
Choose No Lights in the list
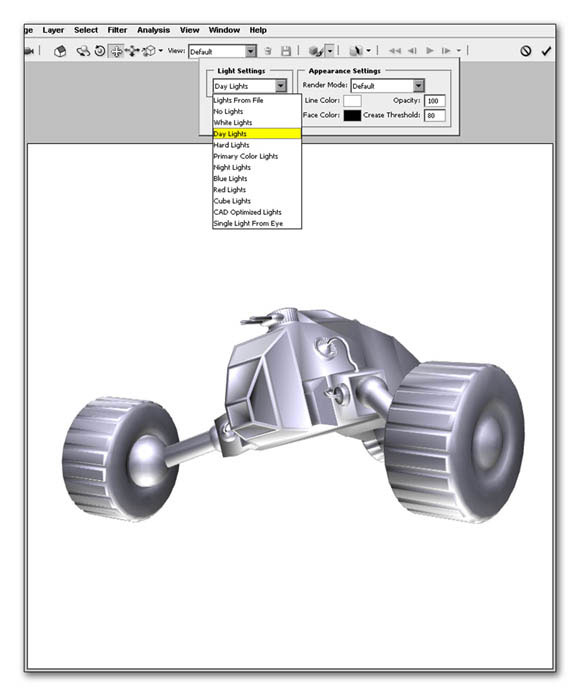point(257,111)
